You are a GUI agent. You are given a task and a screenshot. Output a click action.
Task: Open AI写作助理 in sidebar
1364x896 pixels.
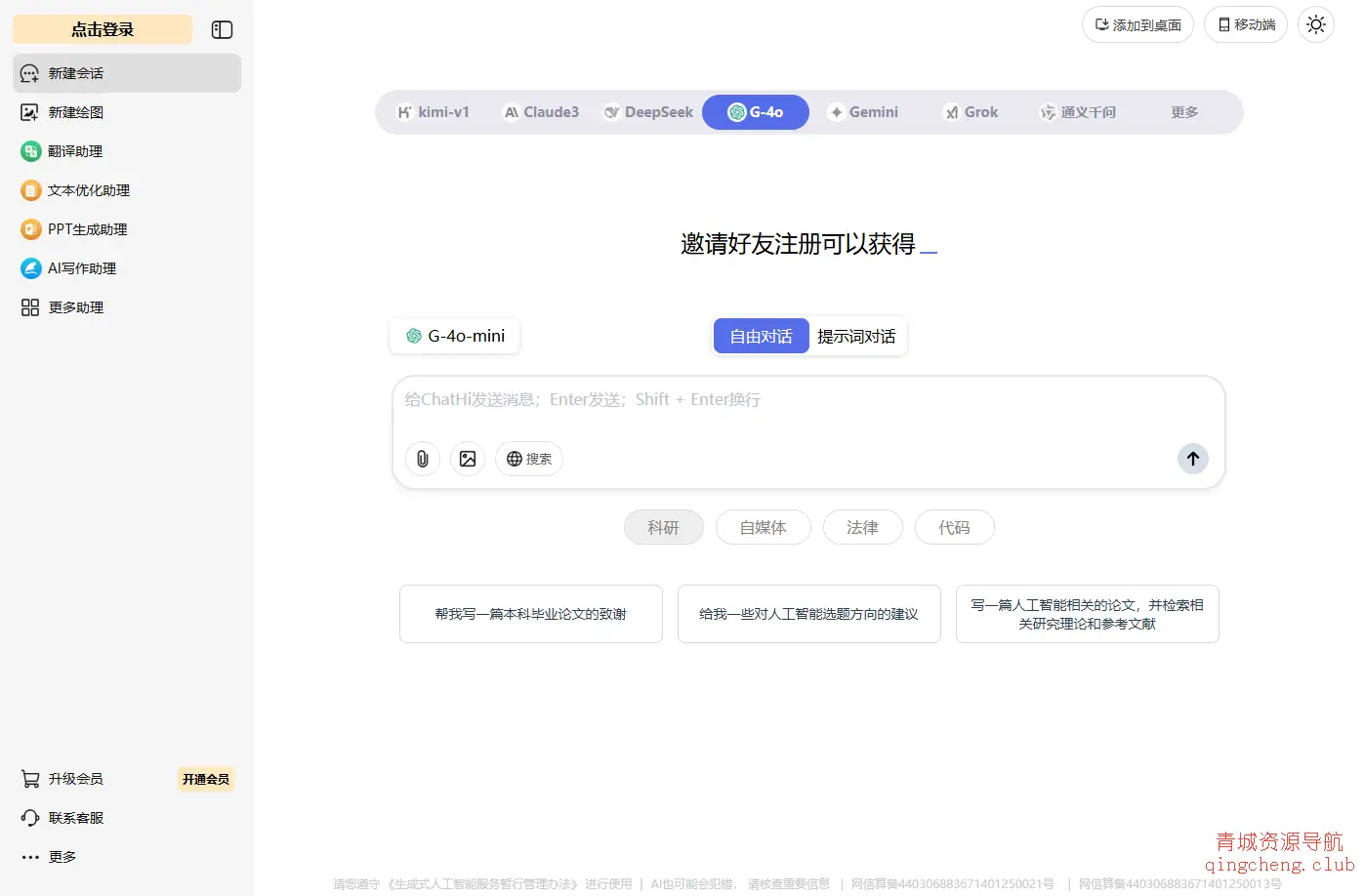click(x=81, y=268)
